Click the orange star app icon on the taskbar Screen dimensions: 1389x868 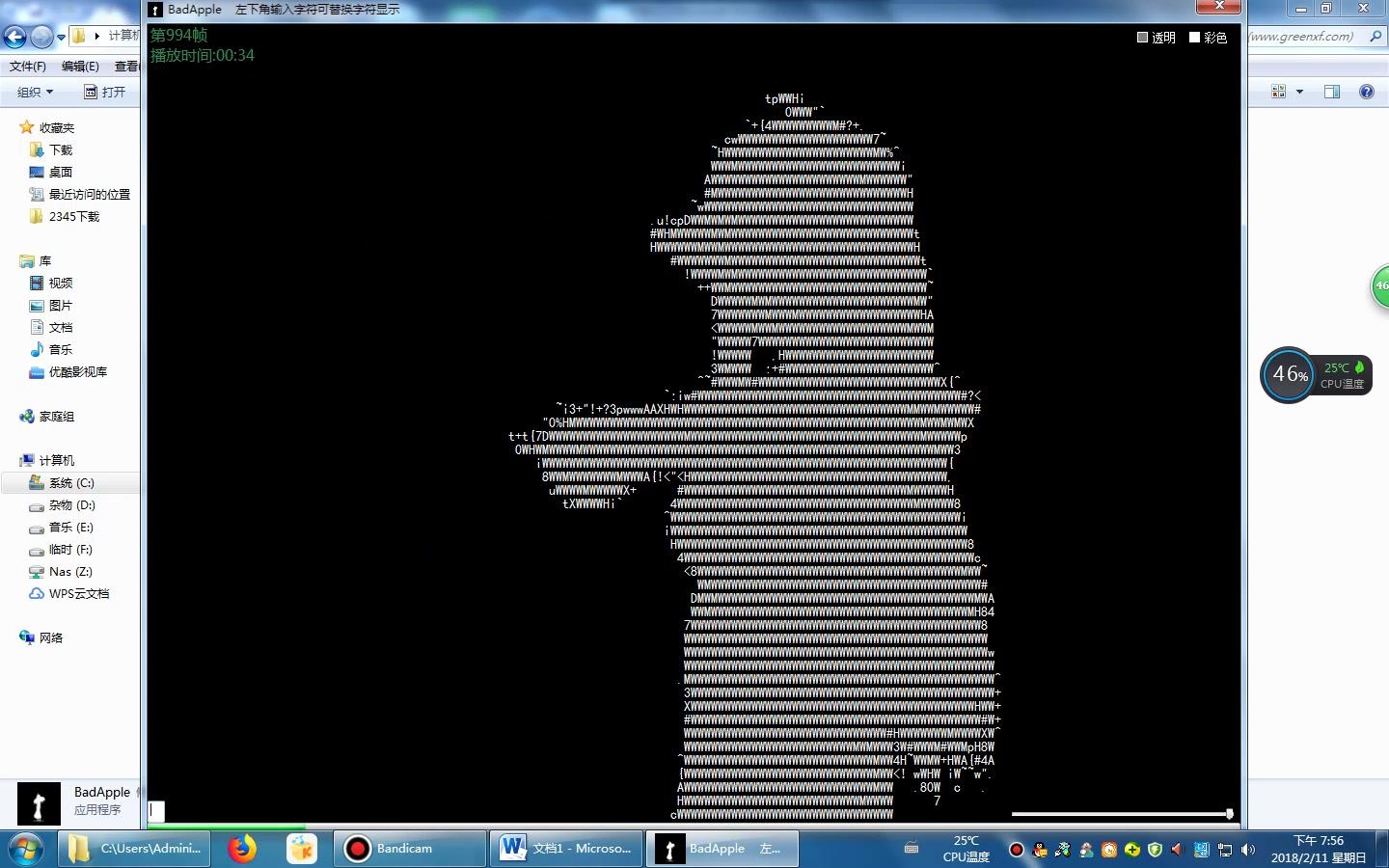[x=302, y=849]
